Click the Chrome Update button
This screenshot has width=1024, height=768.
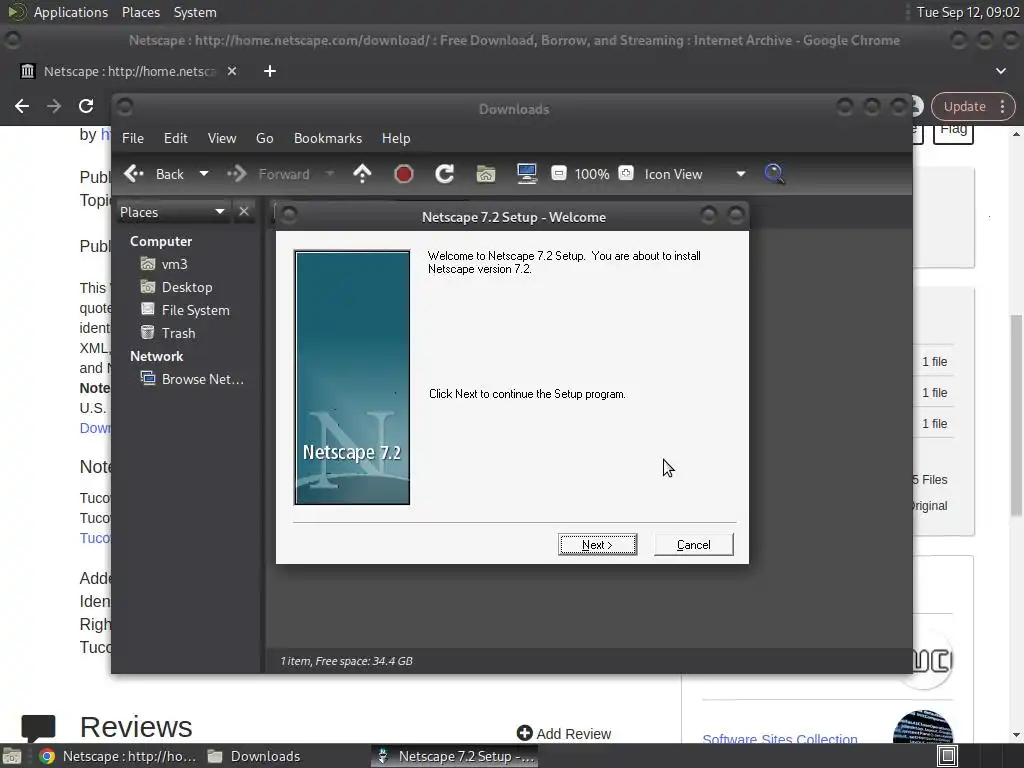point(965,106)
